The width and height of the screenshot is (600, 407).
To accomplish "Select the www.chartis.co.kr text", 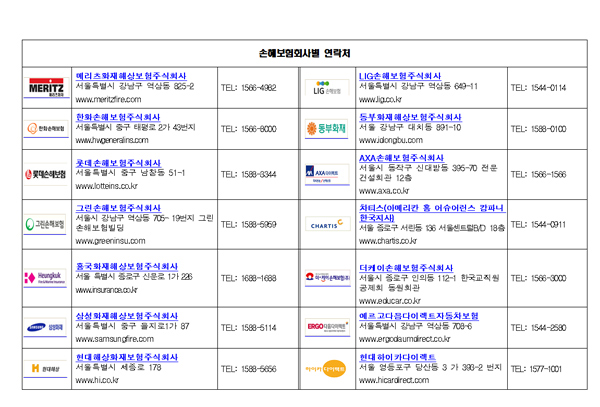I will click(x=388, y=241).
